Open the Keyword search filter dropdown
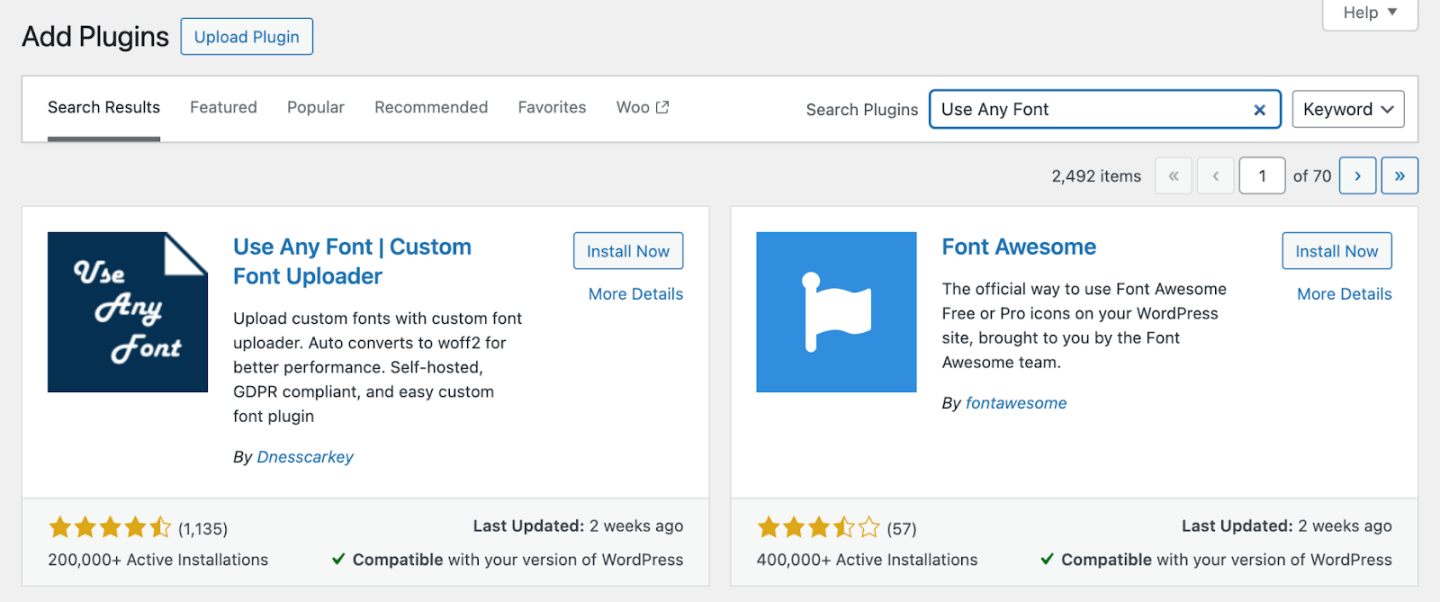The height and width of the screenshot is (602, 1440). pos(1348,109)
